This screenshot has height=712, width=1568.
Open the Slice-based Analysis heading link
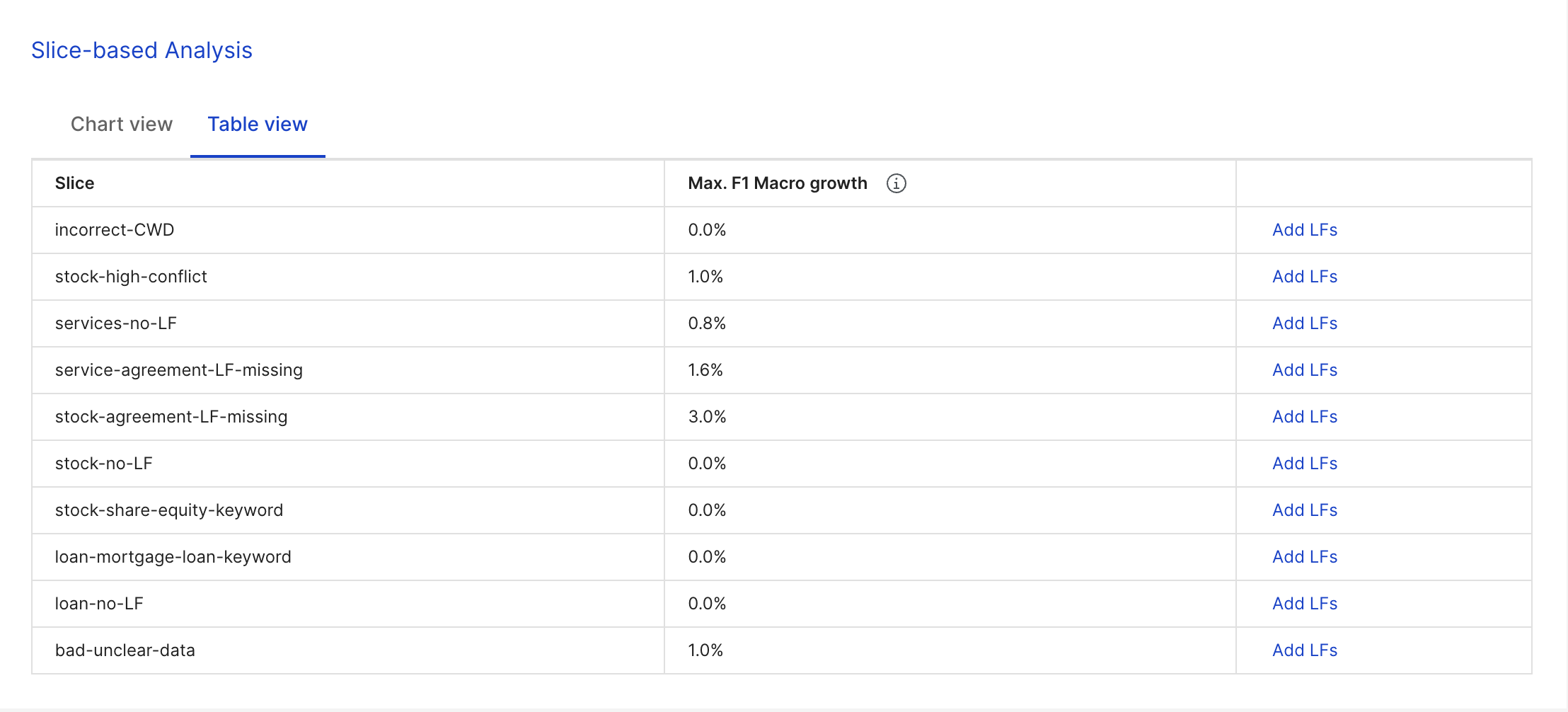(142, 50)
